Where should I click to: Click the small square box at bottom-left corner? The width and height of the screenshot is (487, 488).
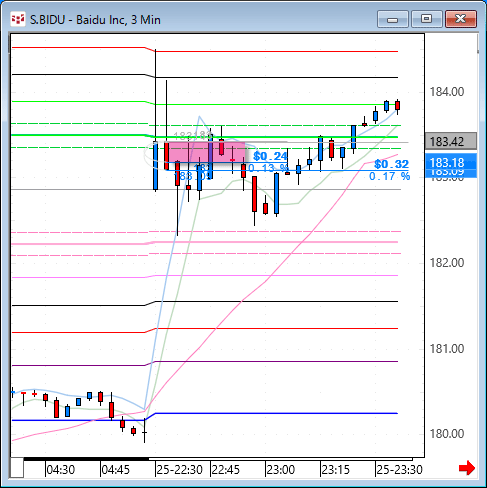[17, 468]
